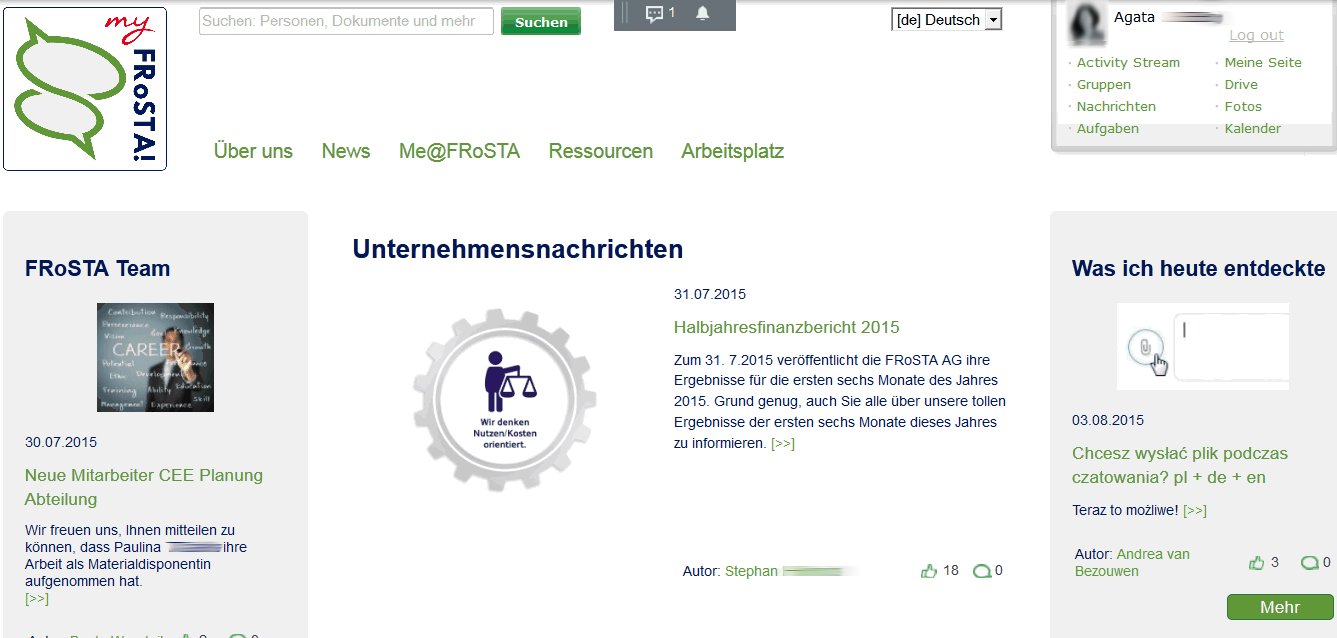Open the gear Nutzen/Kosten article image
Viewport: 1337px width, 638px height.
point(504,399)
